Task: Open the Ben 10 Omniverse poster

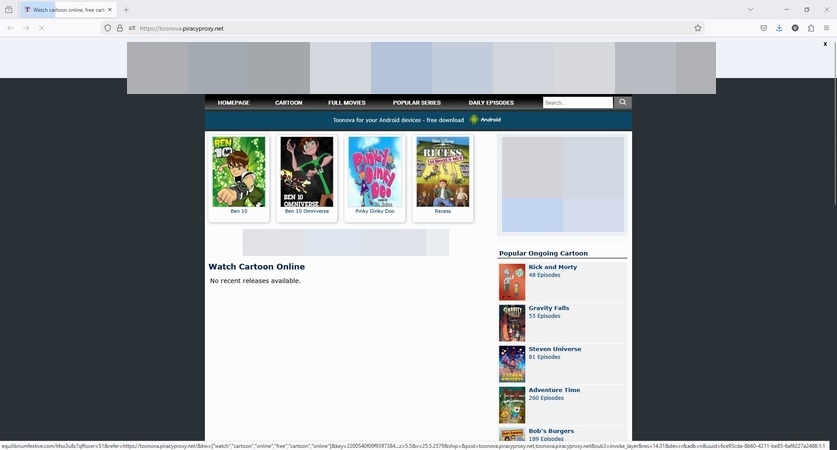Action: pos(307,172)
